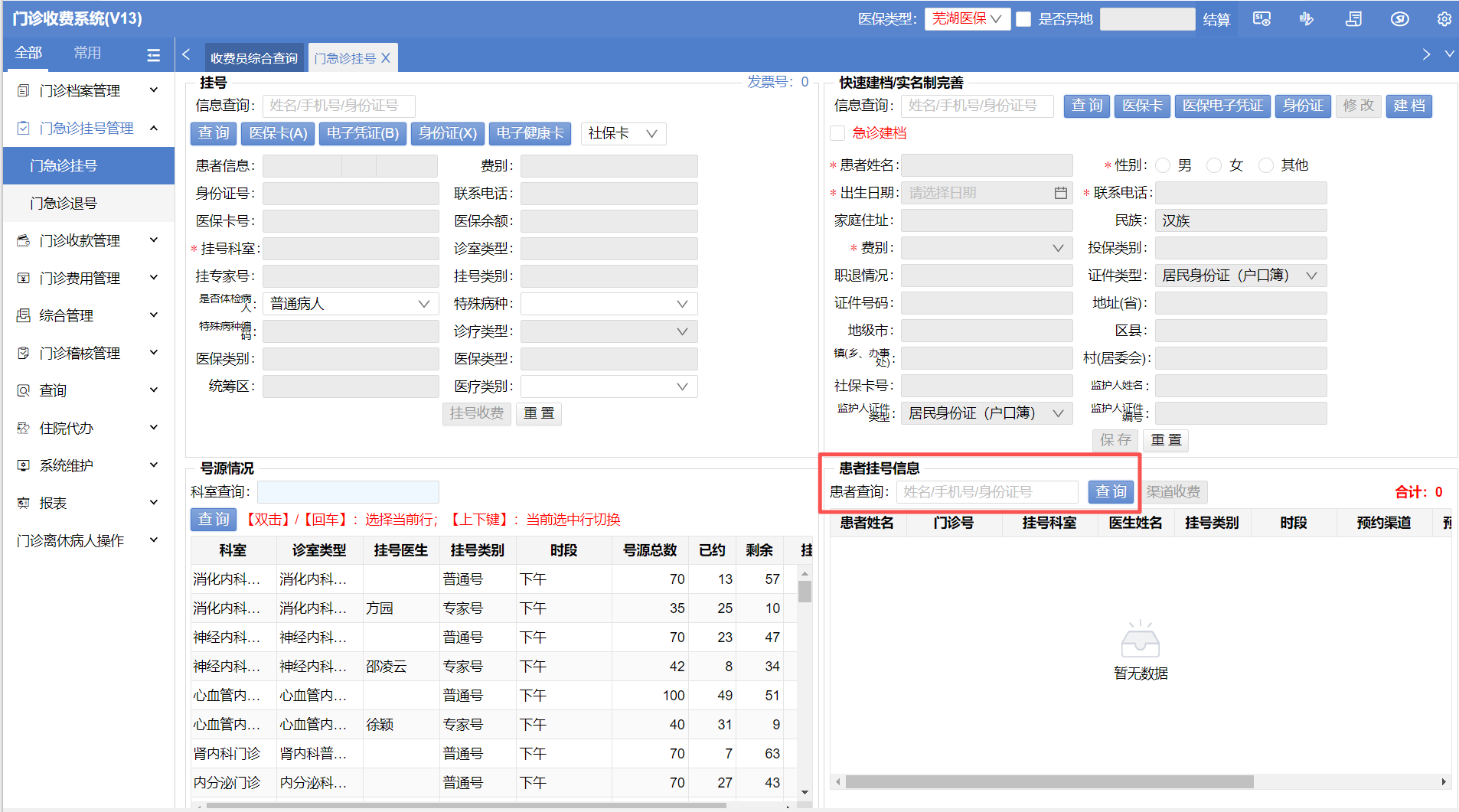Close the 门急诊挂号 tab
This screenshot has width=1459, height=812.
point(386,58)
